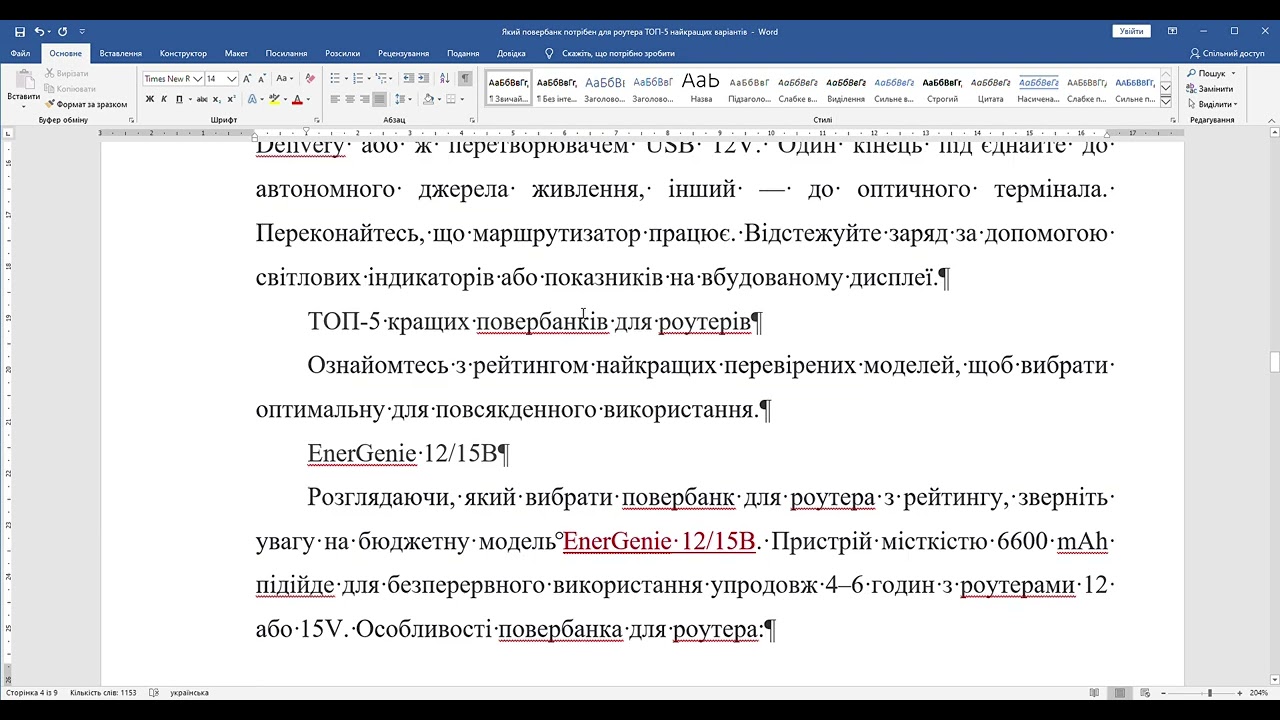This screenshot has width=1280, height=720.
Task: Open the Файл tab
Action: tap(20, 53)
